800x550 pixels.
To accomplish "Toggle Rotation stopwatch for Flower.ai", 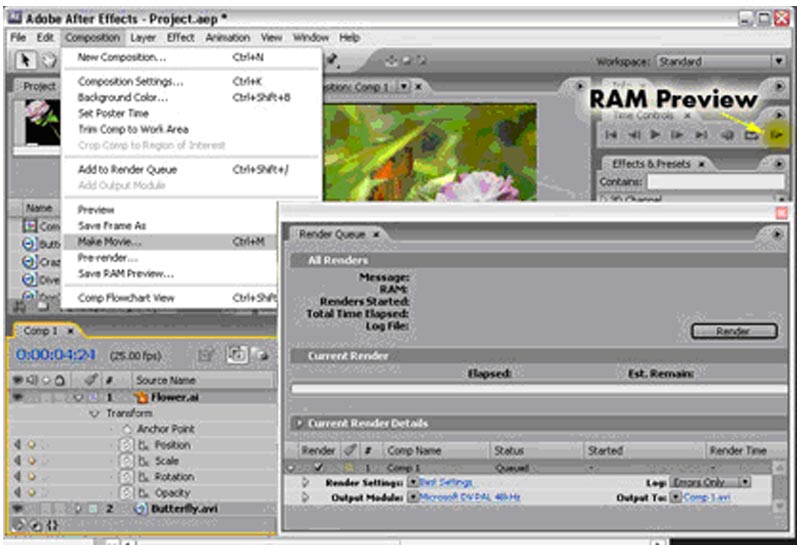I will [126, 477].
